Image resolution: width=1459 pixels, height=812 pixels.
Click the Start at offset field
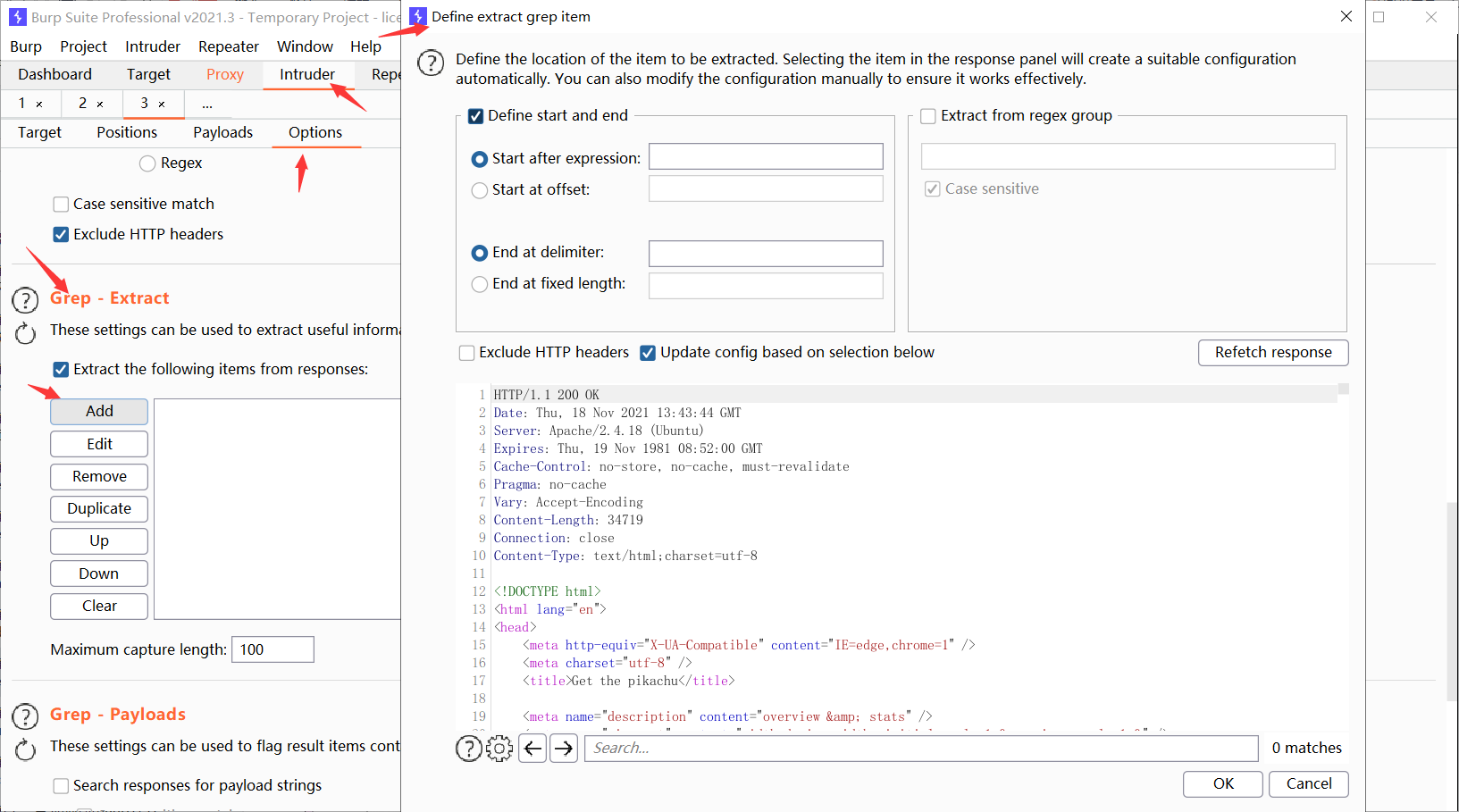pos(766,188)
